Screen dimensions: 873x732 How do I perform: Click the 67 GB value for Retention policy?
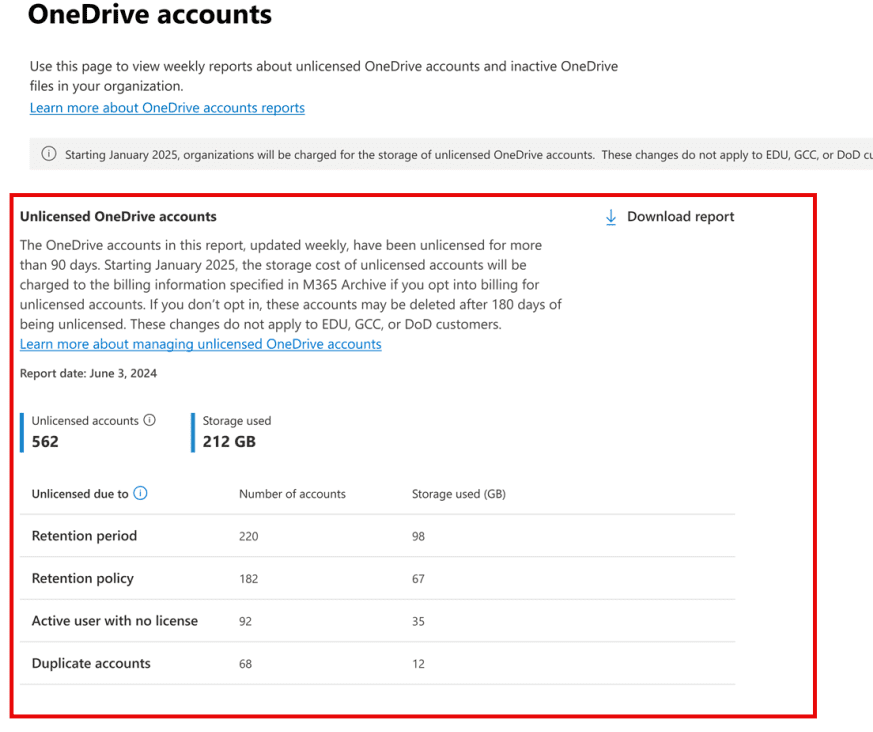[418, 579]
